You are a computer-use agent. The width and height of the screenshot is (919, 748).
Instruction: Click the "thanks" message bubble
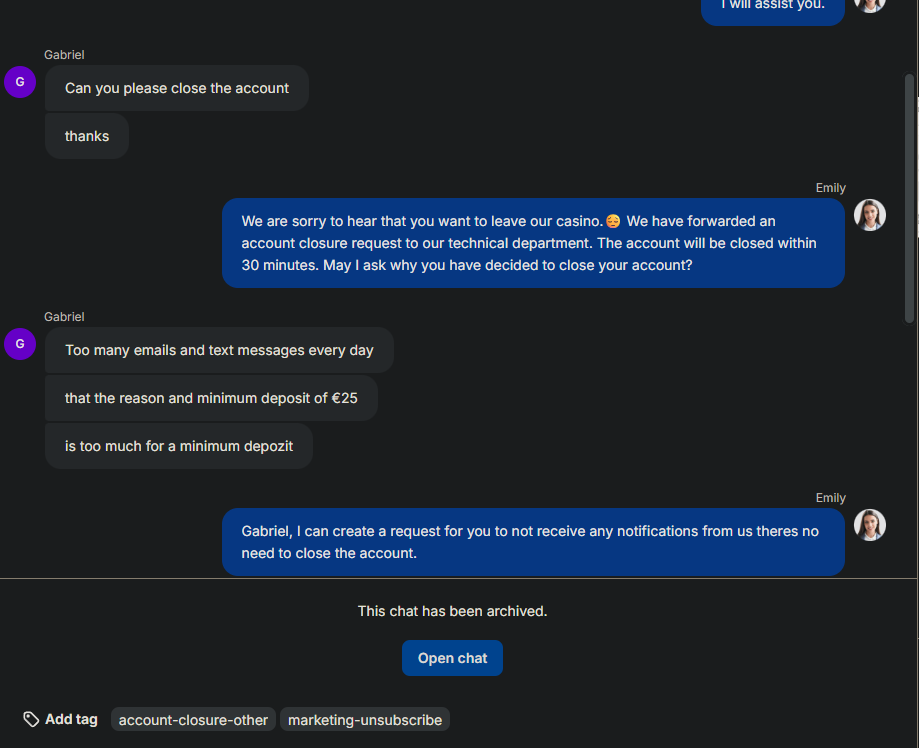(87, 136)
